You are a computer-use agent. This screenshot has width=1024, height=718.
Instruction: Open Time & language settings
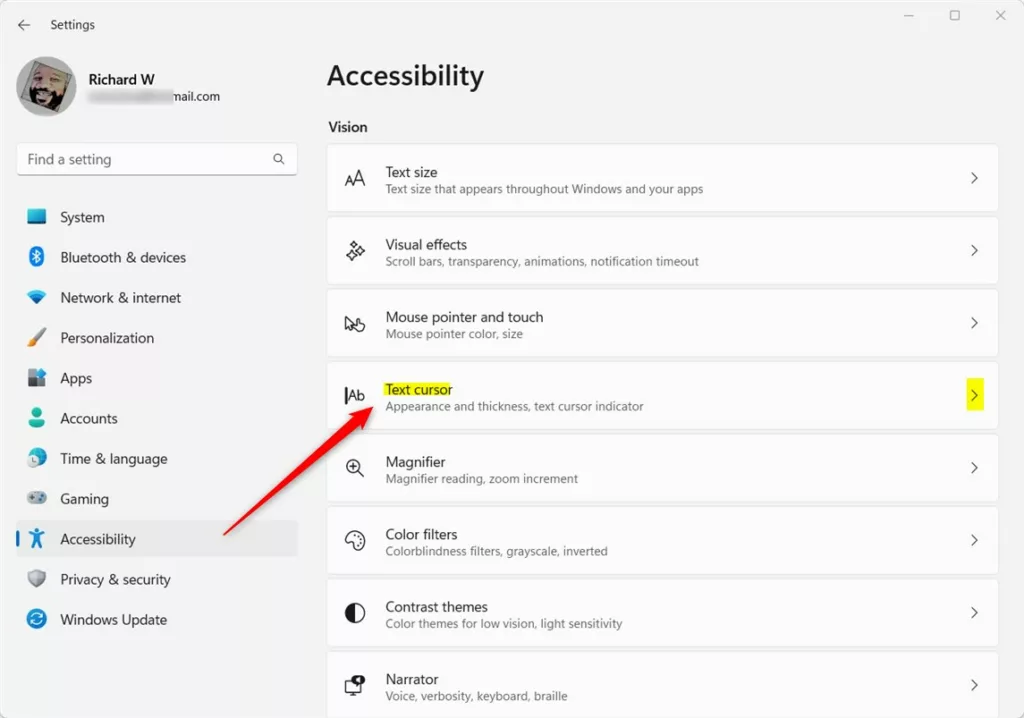pos(114,459)
